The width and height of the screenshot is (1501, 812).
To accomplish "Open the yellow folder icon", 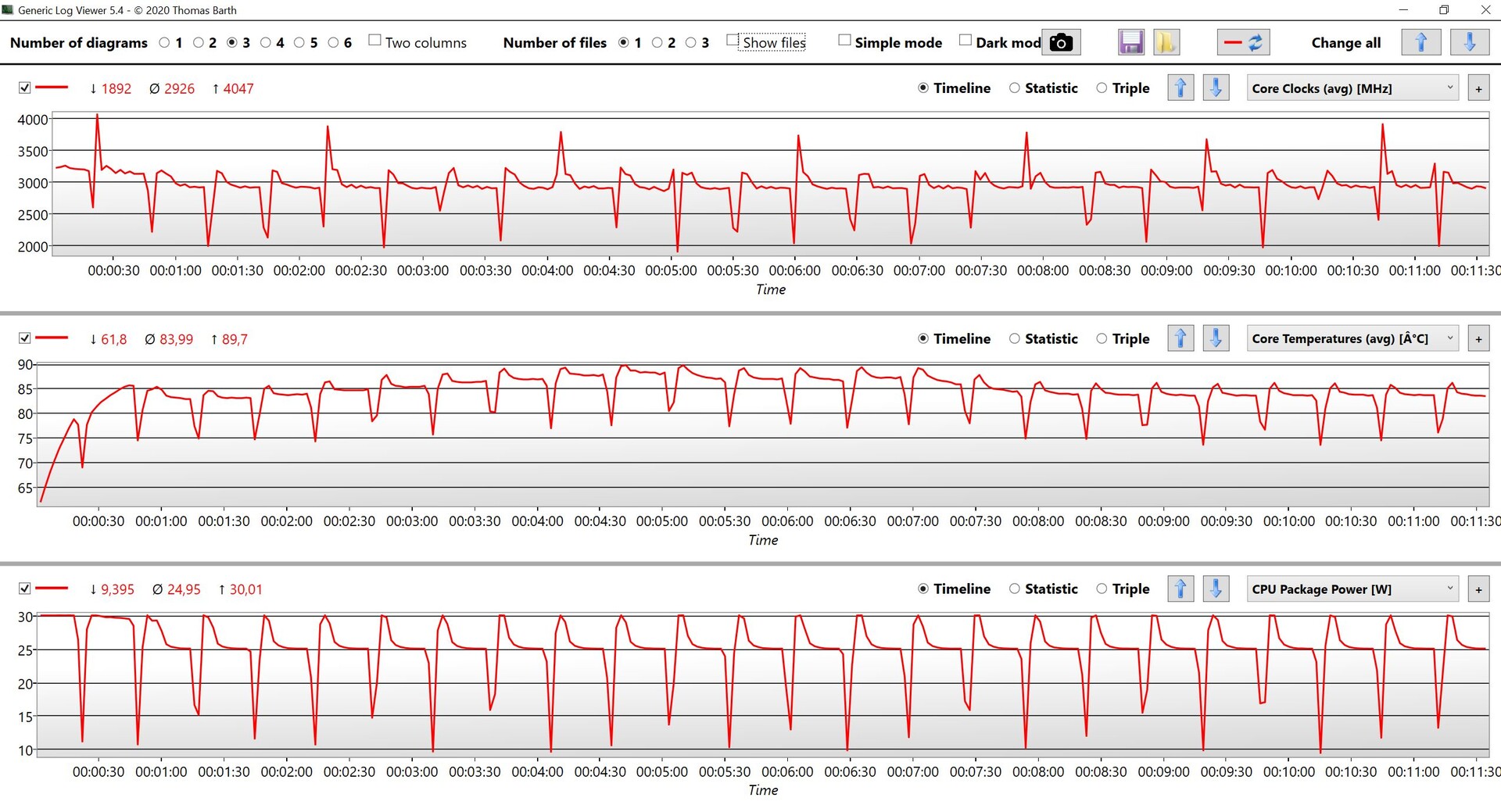I will click(1166, 42).
